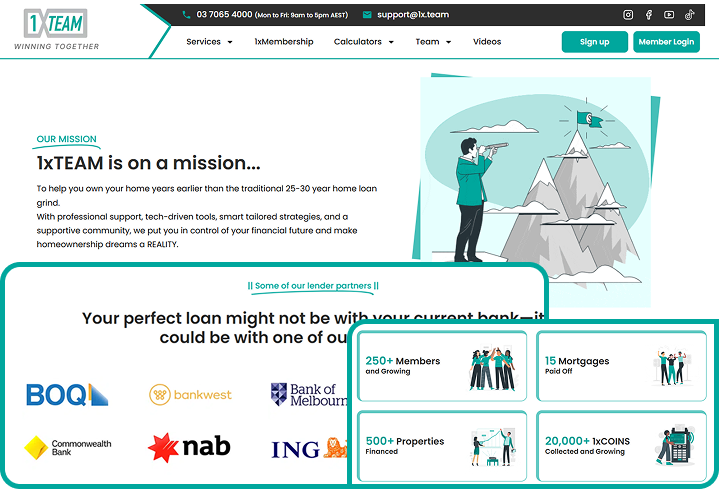Click the Facebook icon in top bar
The height and width of the screenshot is (489, 719).
[649, 15]
